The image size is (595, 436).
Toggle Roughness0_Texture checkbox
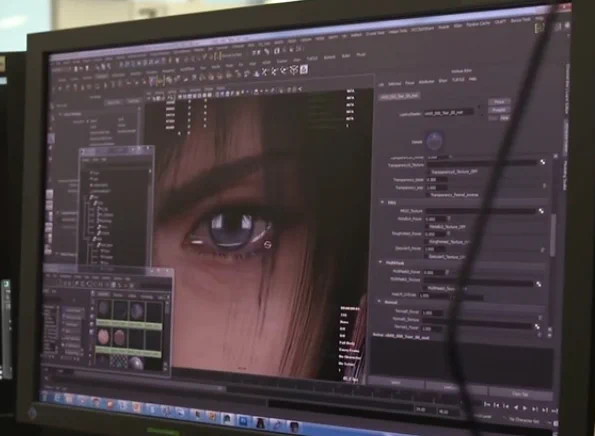click(427, 241)
